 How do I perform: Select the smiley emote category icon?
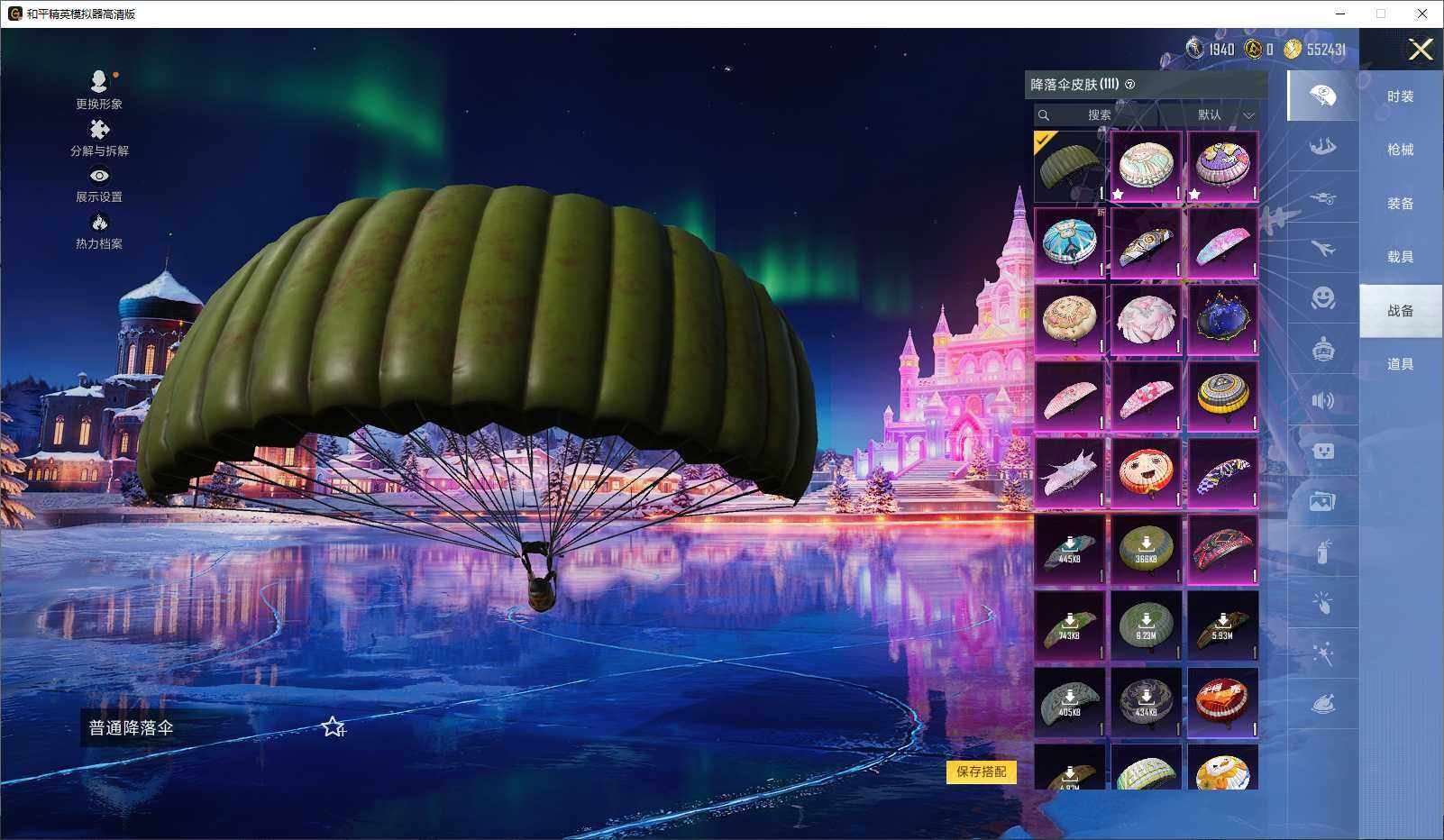click(x=1323, y=298)
